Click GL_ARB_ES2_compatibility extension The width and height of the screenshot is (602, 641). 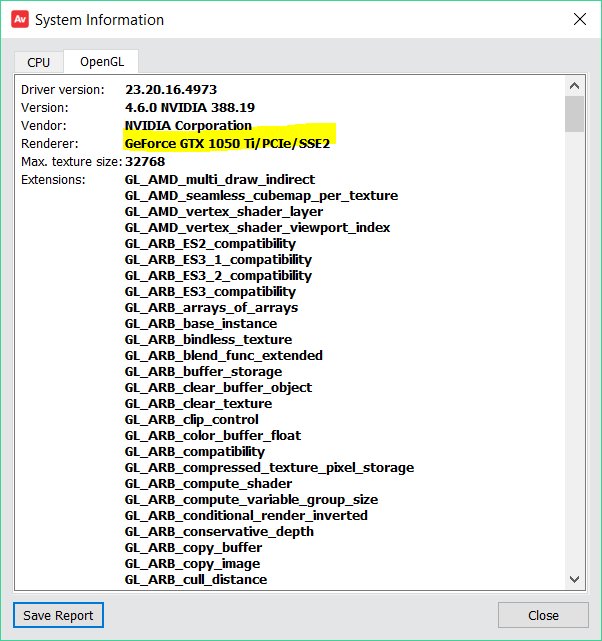coord(210,243)
